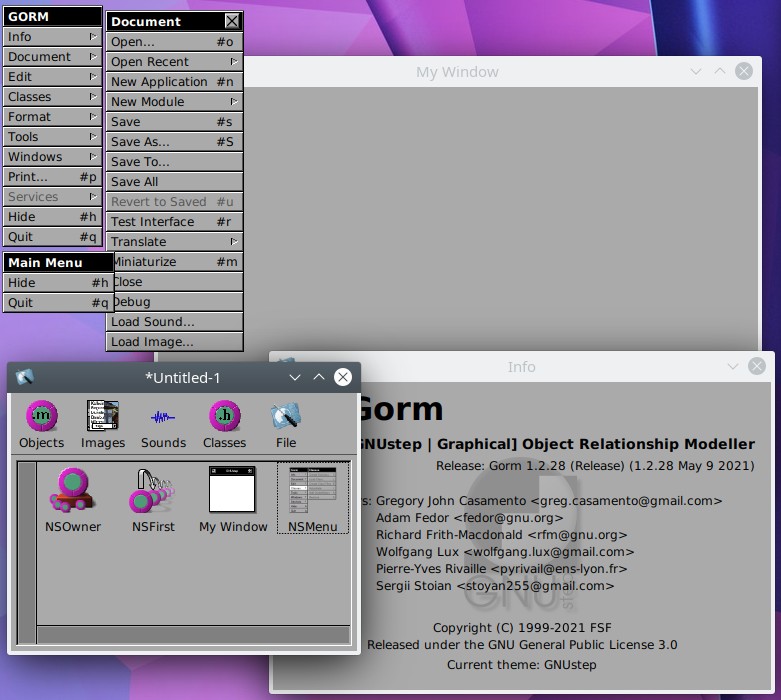Choose Miniaturize in Document menu
Screen dimensions: 781x700
[x=178, y=262]
